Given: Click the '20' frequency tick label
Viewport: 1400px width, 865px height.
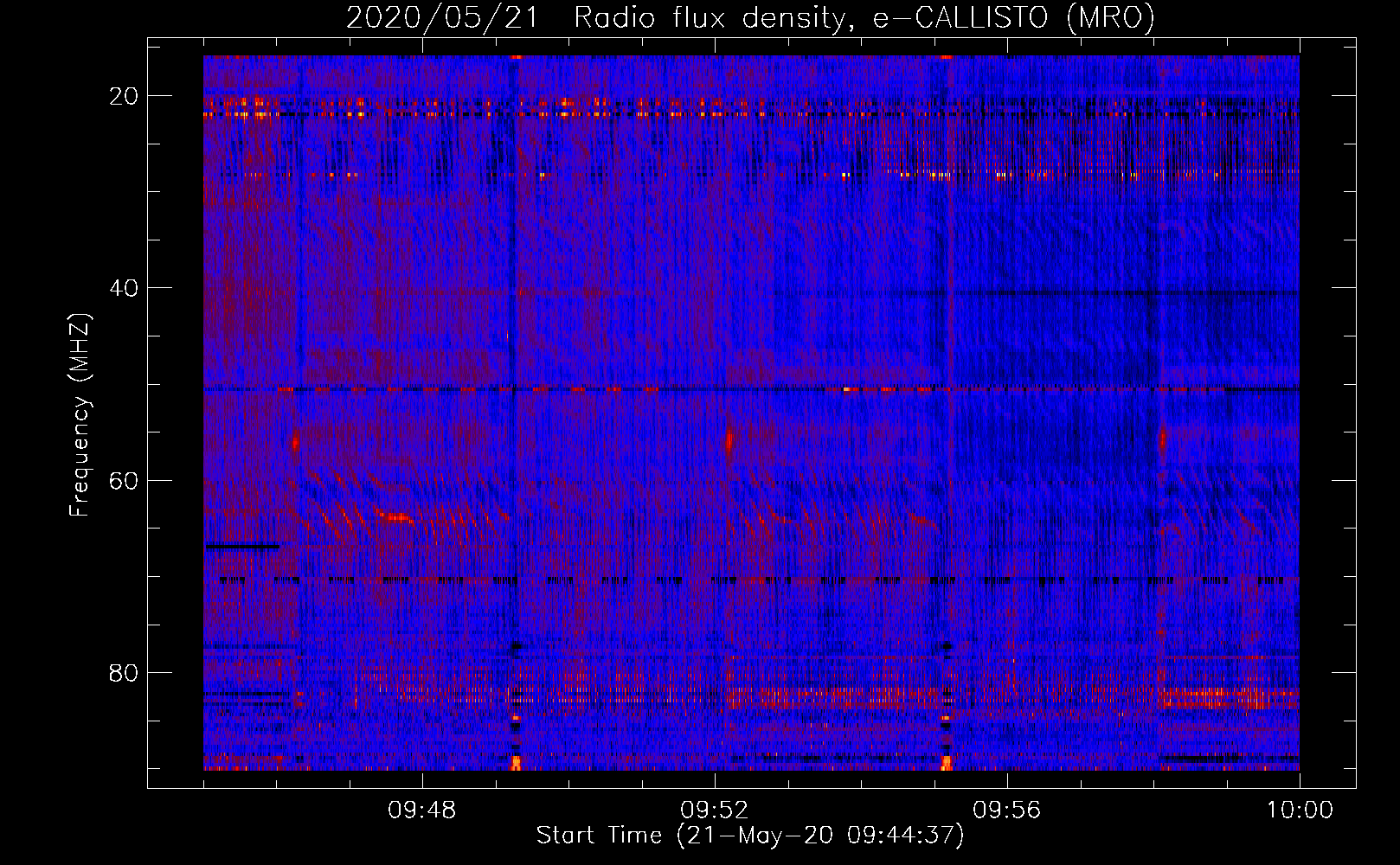Looking at the screenshot, I should click(x=124, y=96).
